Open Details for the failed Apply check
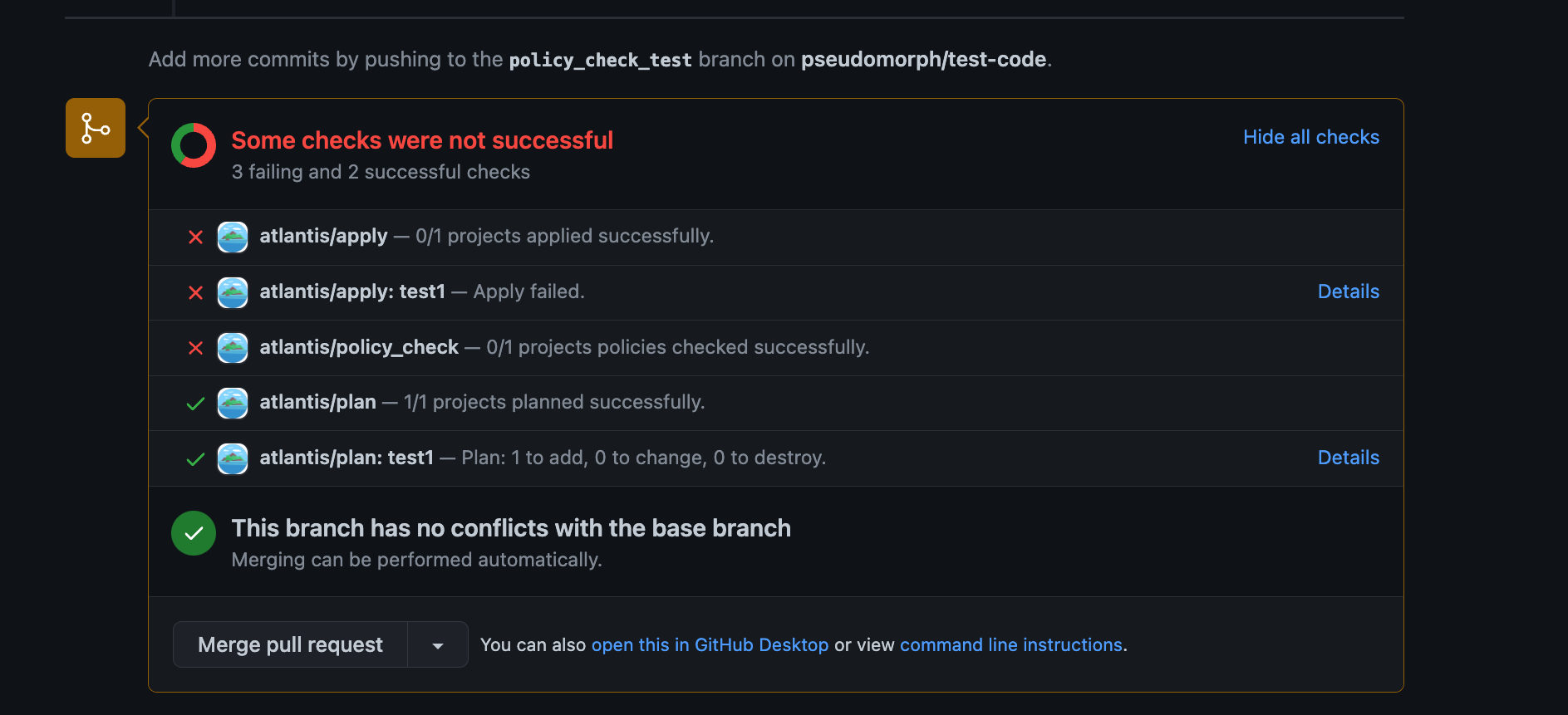 click(1348, 291)
